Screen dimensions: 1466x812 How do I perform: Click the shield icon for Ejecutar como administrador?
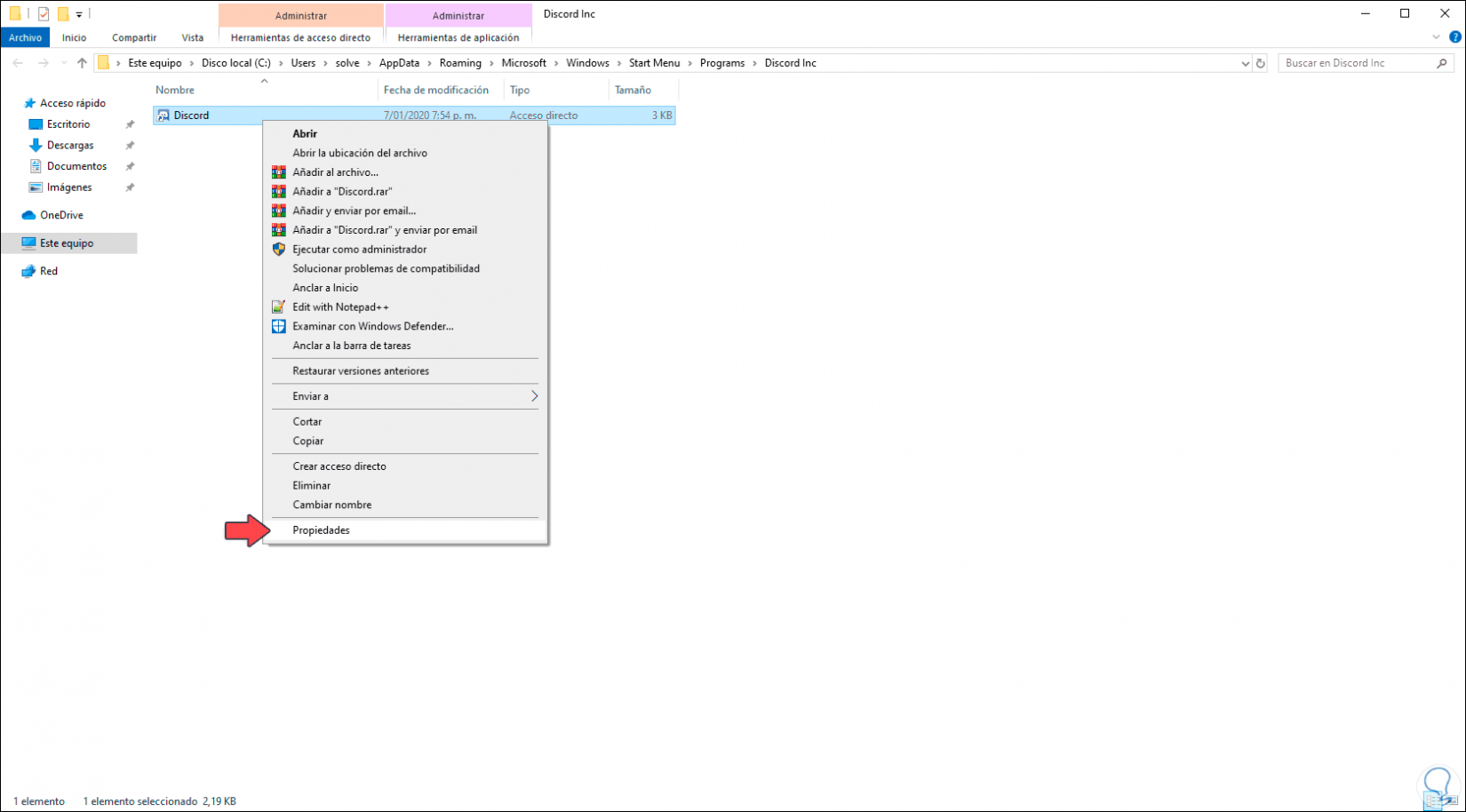(x=279, y=250)
